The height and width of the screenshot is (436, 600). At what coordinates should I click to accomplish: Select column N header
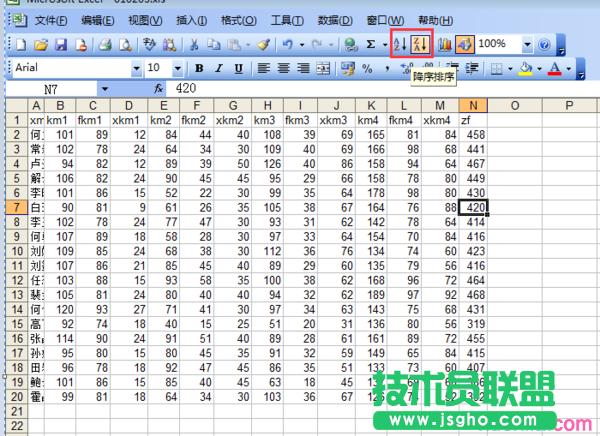click(474, 106)
